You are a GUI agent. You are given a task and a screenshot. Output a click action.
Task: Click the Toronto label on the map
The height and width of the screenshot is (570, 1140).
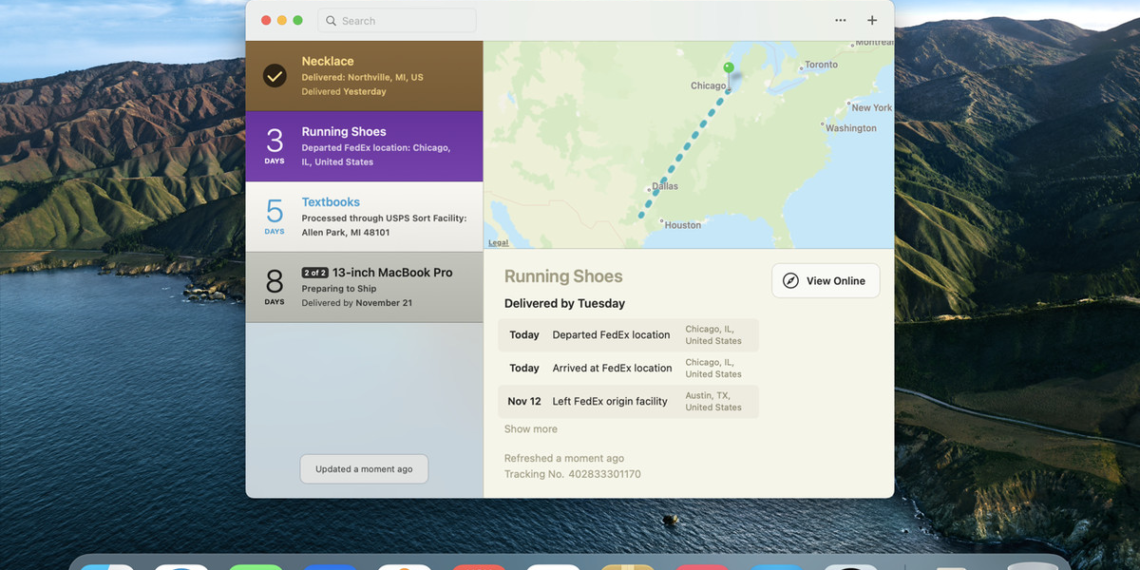click(821, 64)
